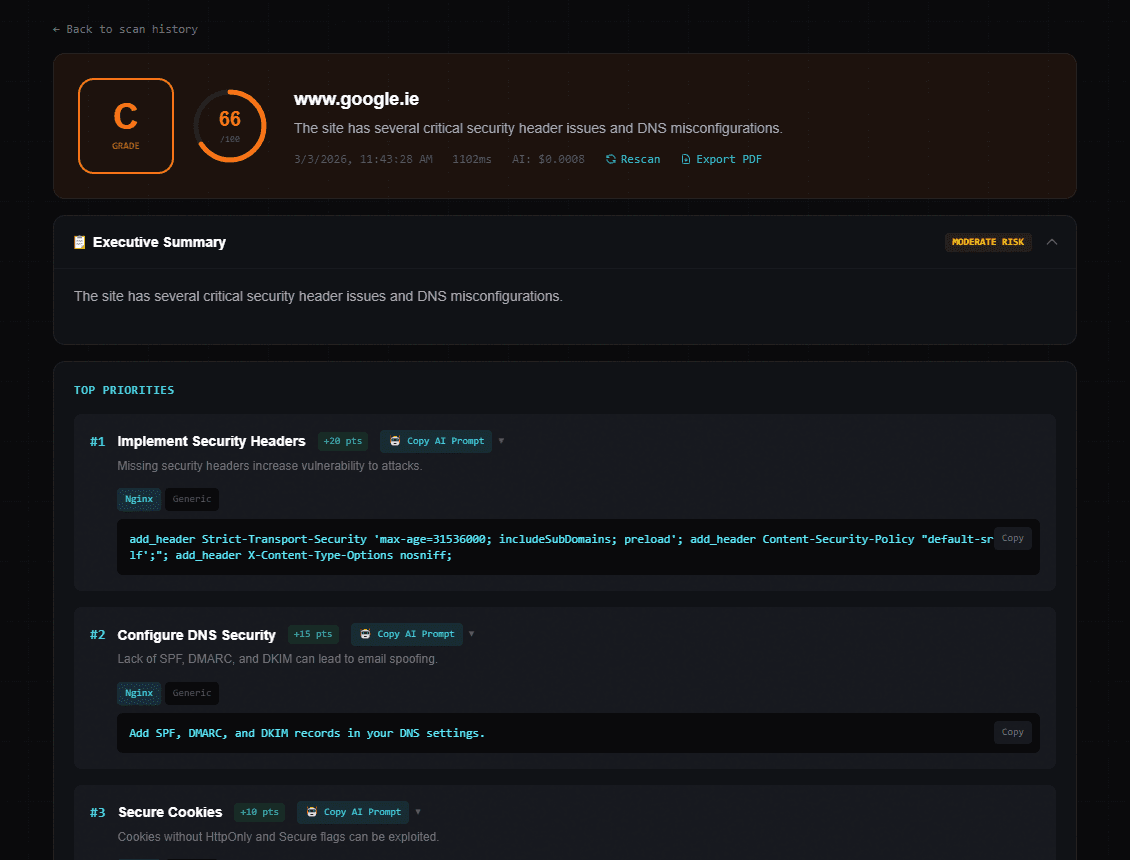Click the C grade badge
The width and height of the screenshot is (1130, 860).
pyautogui.click(x=125, y=126)
